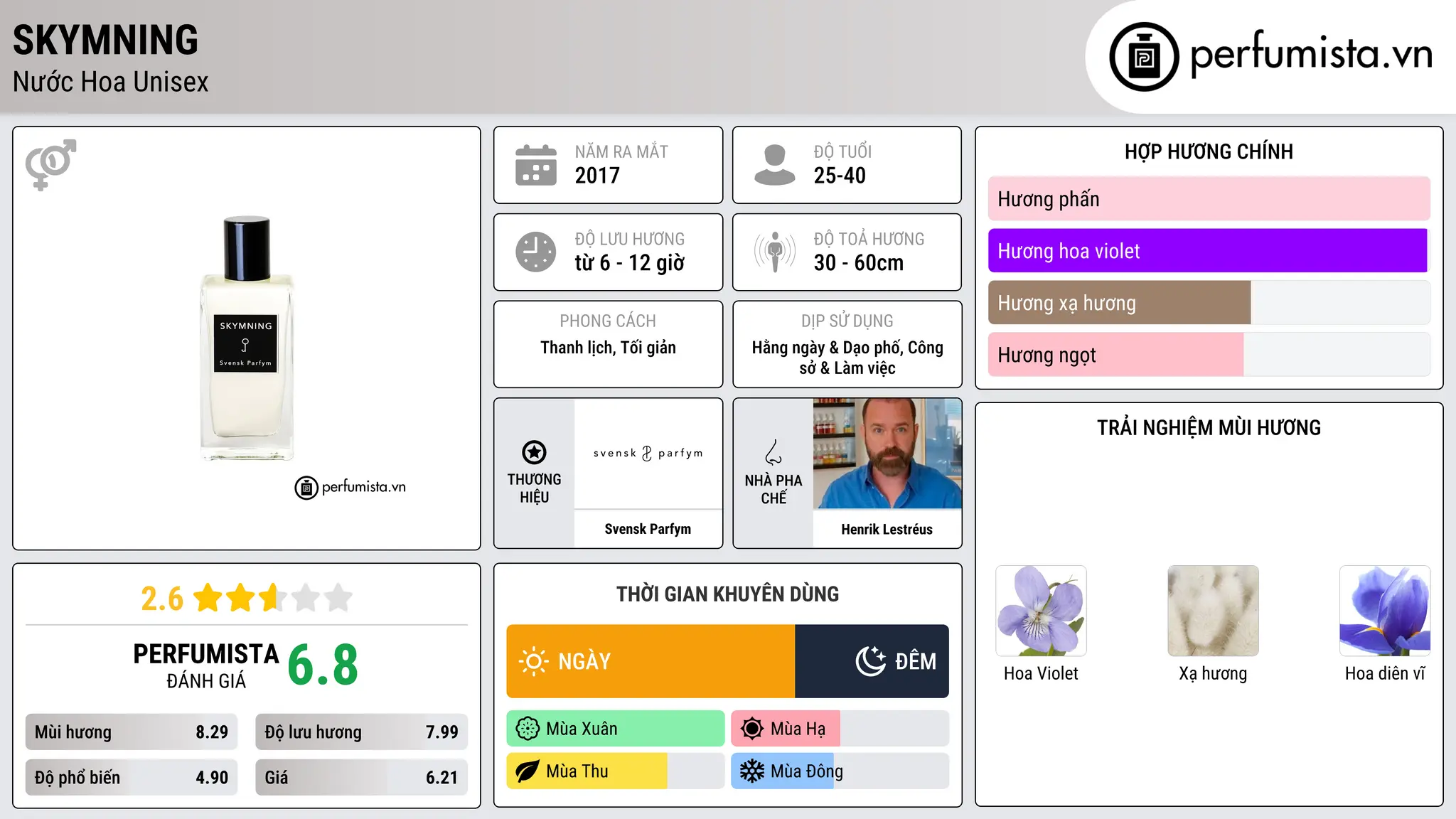Click the rating number 2.6
The height and width of the screenshot is (819, 1456).
point(162,599)
